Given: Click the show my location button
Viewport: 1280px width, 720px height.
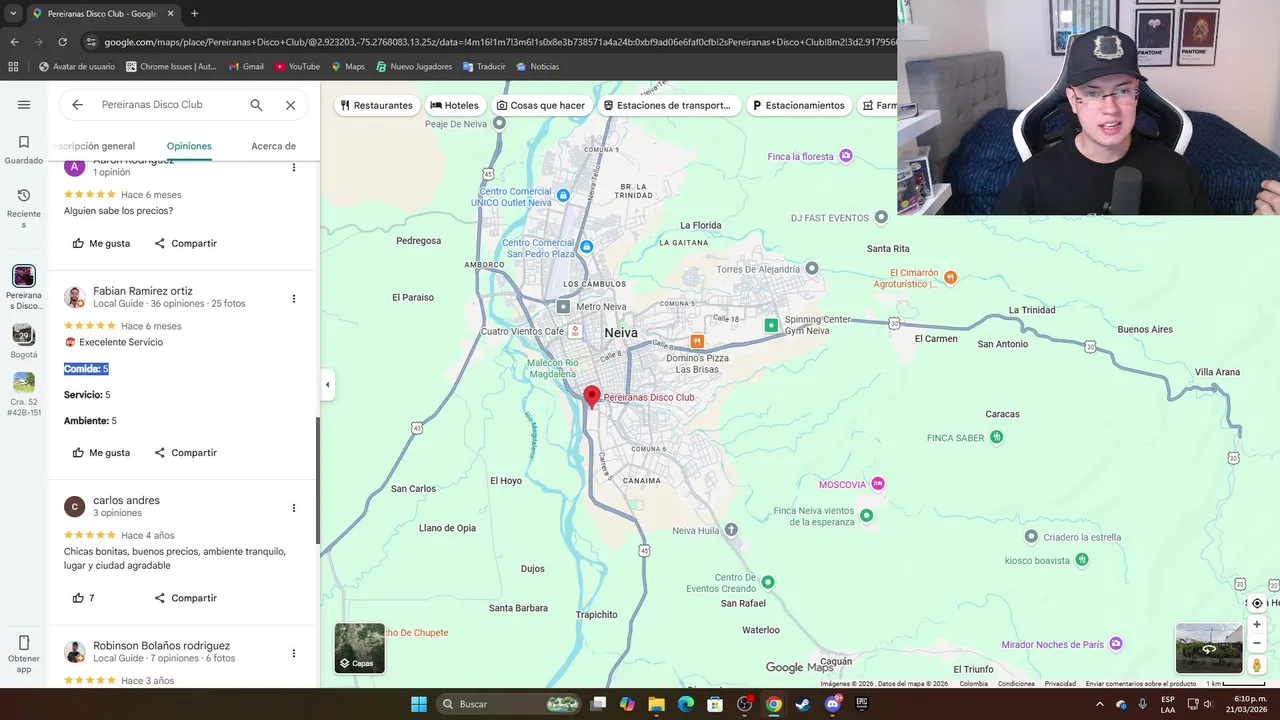Looking at the screenshot, I should (x=1257, y=603).
